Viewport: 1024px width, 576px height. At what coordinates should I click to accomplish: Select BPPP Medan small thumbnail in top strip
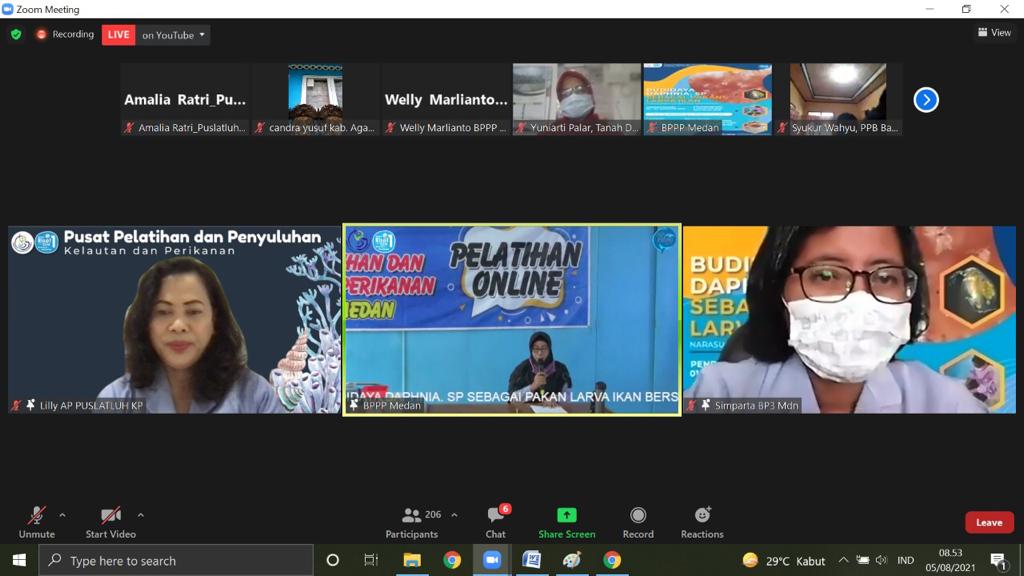(707, 99)
